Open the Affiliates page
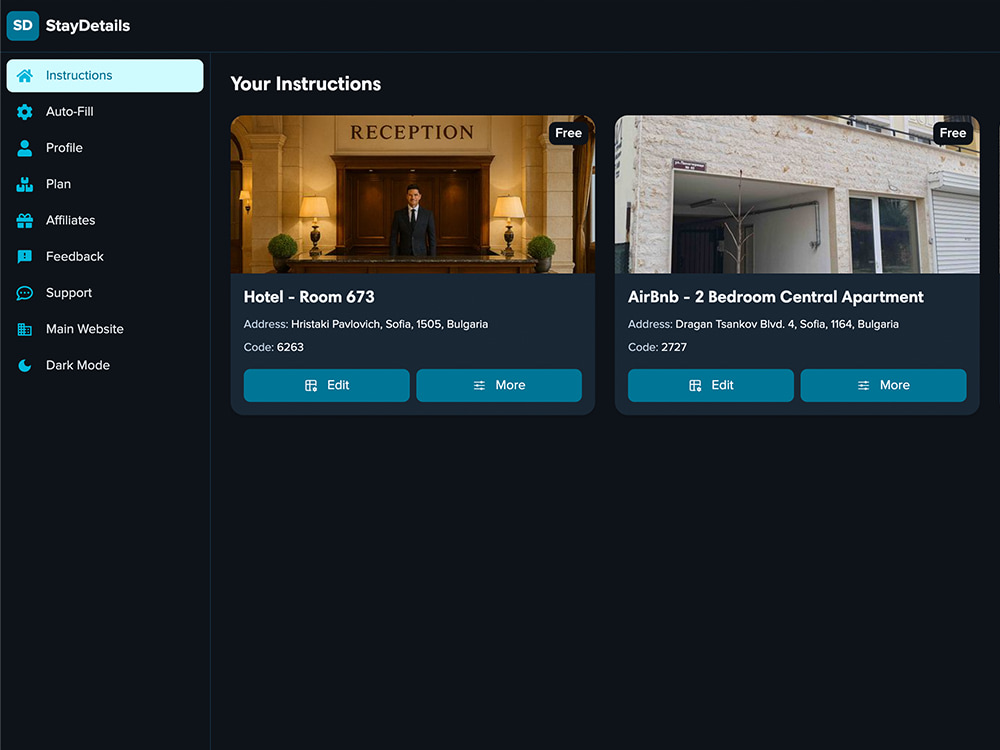Screen dimensions: 1000x750 pyautogui.click(x=105, y=221)
